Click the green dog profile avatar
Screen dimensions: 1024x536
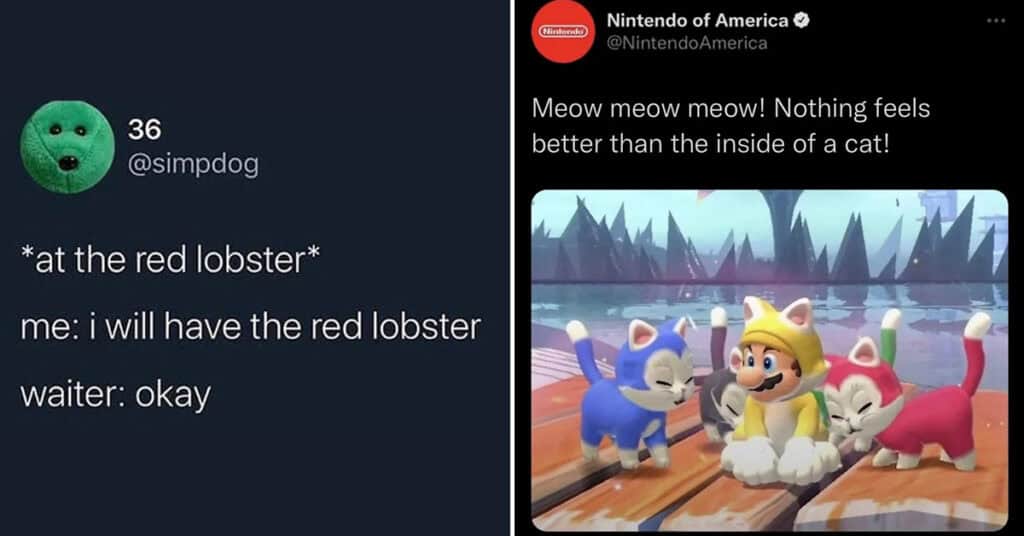[67, 146]
